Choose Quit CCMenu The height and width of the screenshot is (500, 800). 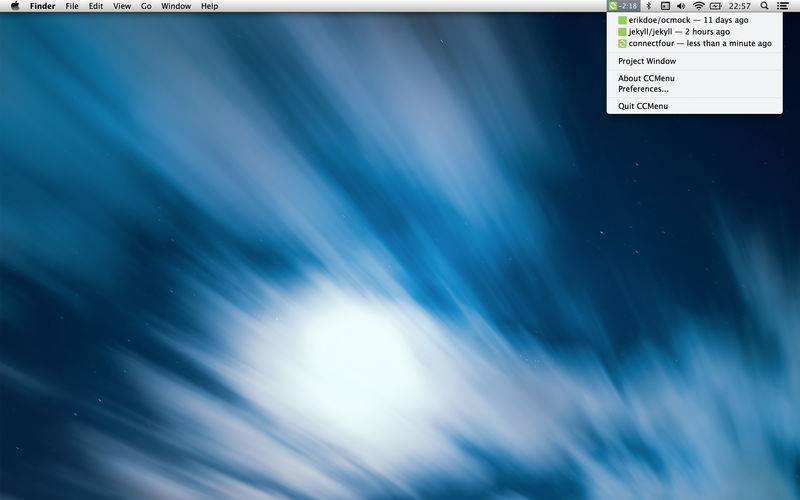coord(694,106)
